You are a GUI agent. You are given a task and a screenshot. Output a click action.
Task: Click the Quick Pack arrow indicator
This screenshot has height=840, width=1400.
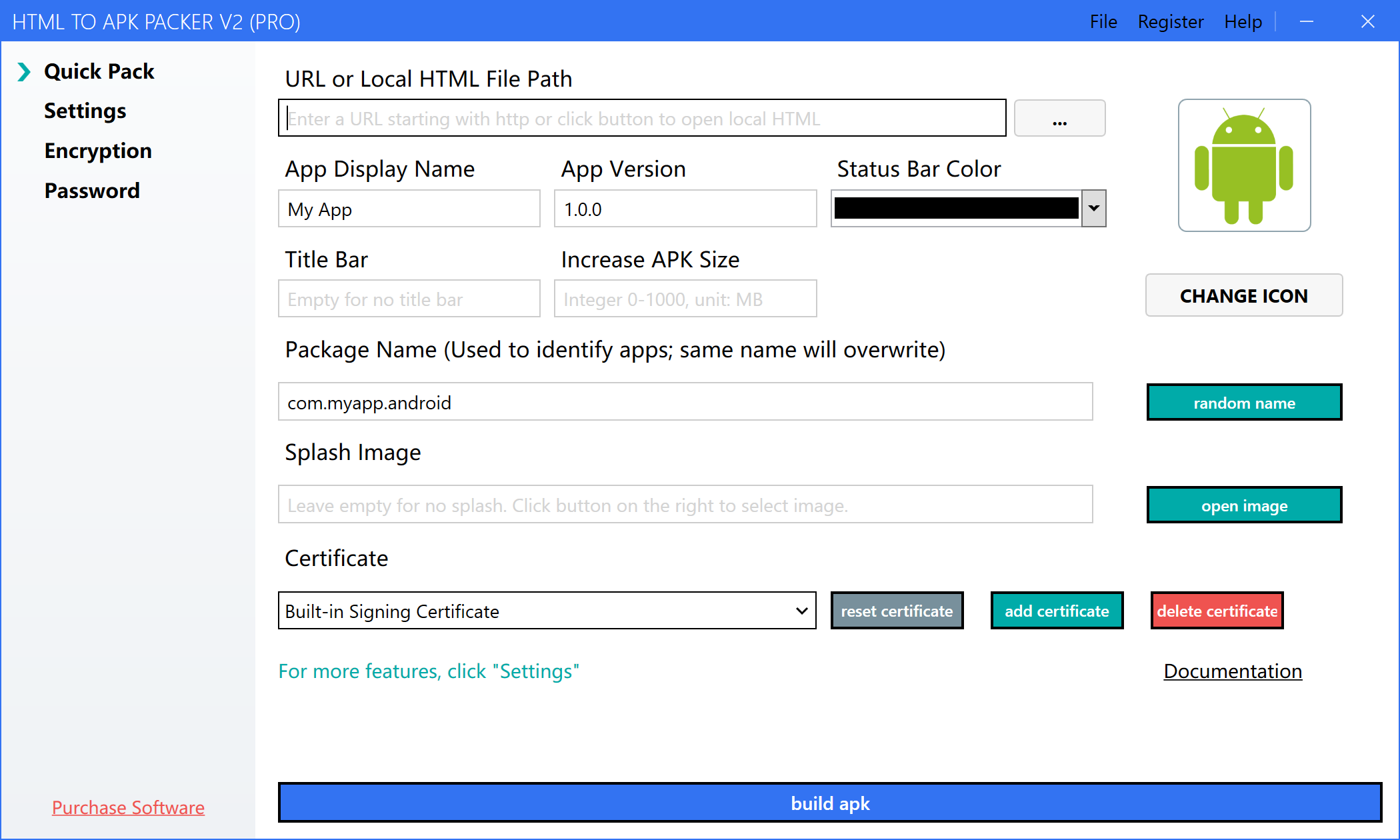[23, 71]
